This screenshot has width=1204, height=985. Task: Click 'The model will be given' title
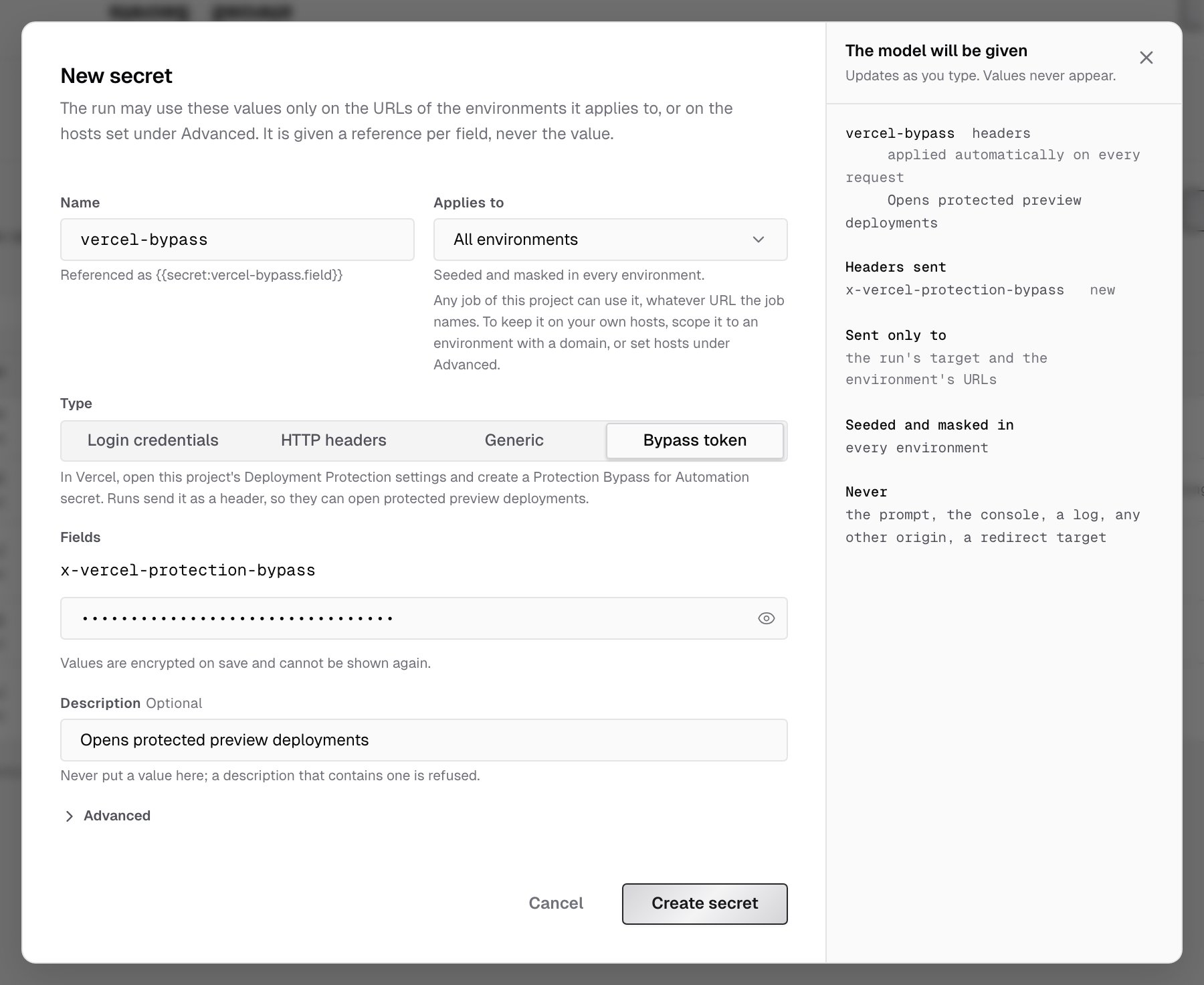(x=936, y=51)
